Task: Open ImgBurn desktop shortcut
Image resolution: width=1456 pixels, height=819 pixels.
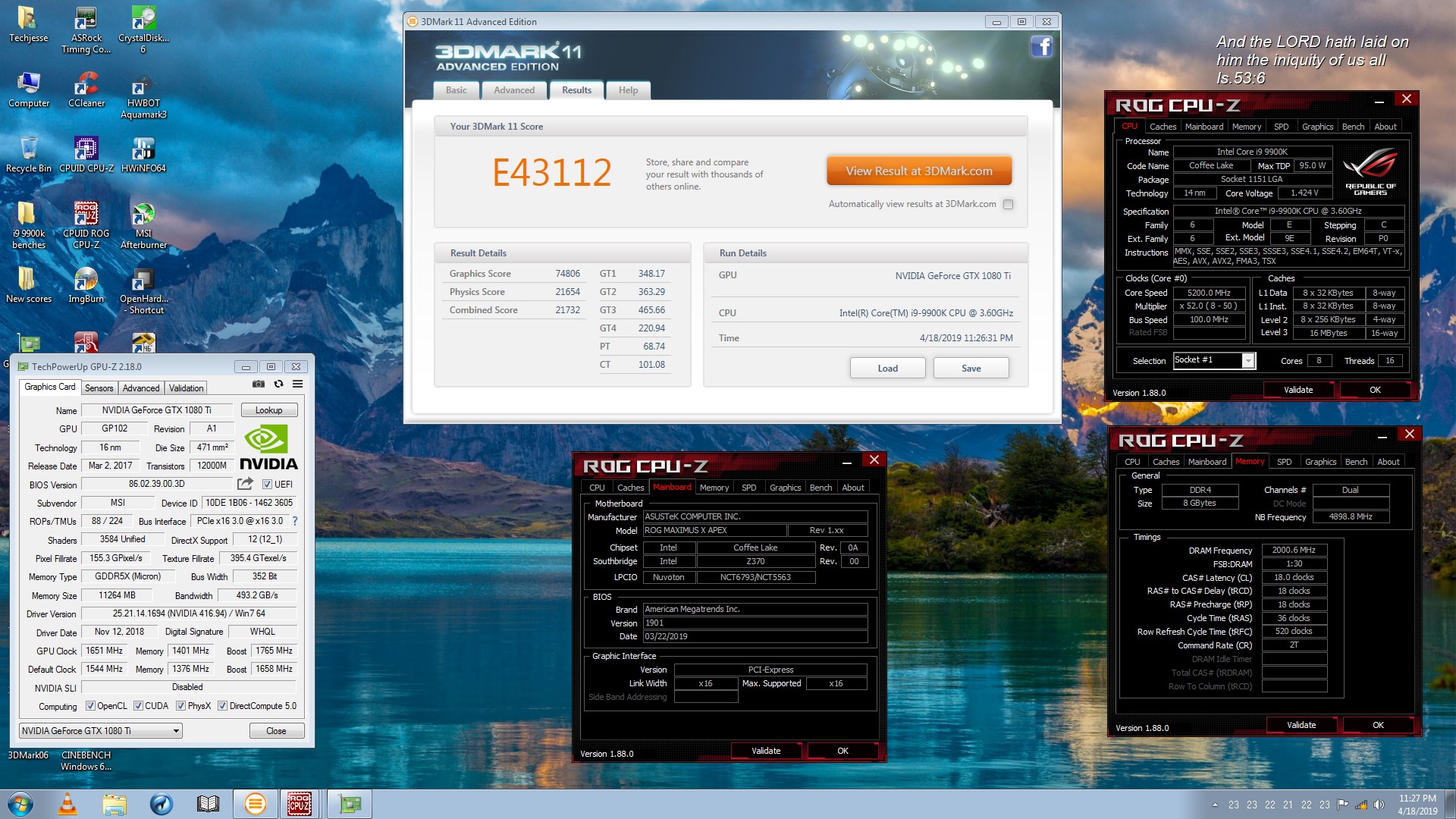Action: click(86, 286)
